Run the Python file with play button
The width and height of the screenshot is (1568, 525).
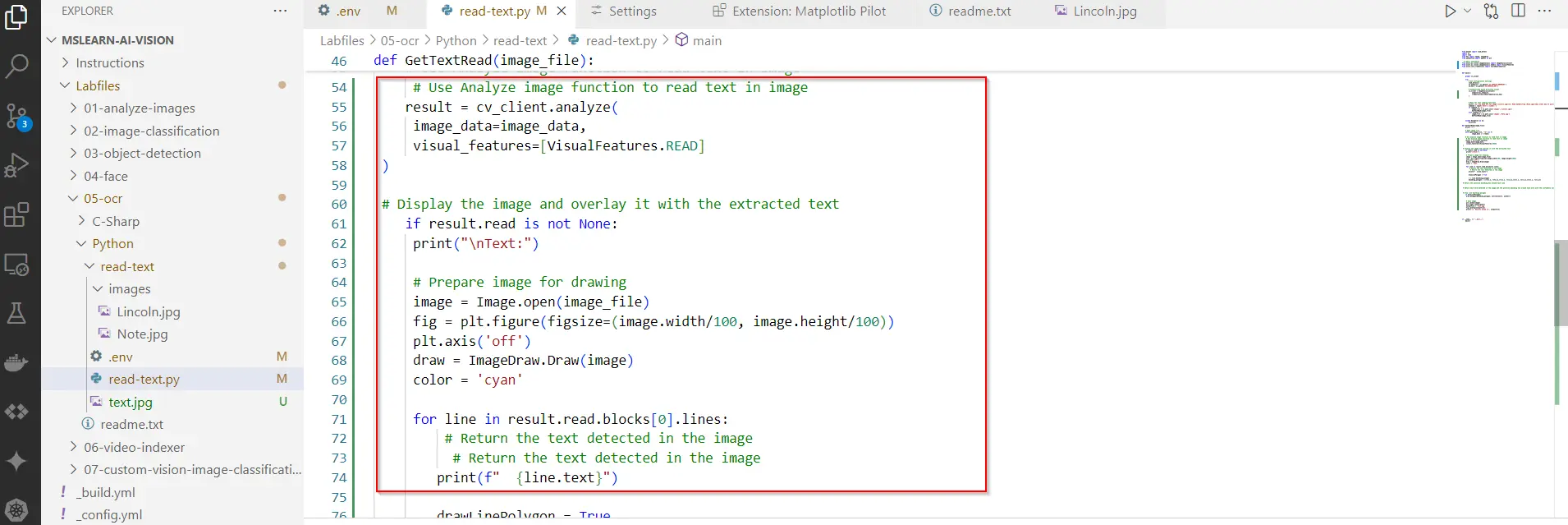(x=1450, y=11)
